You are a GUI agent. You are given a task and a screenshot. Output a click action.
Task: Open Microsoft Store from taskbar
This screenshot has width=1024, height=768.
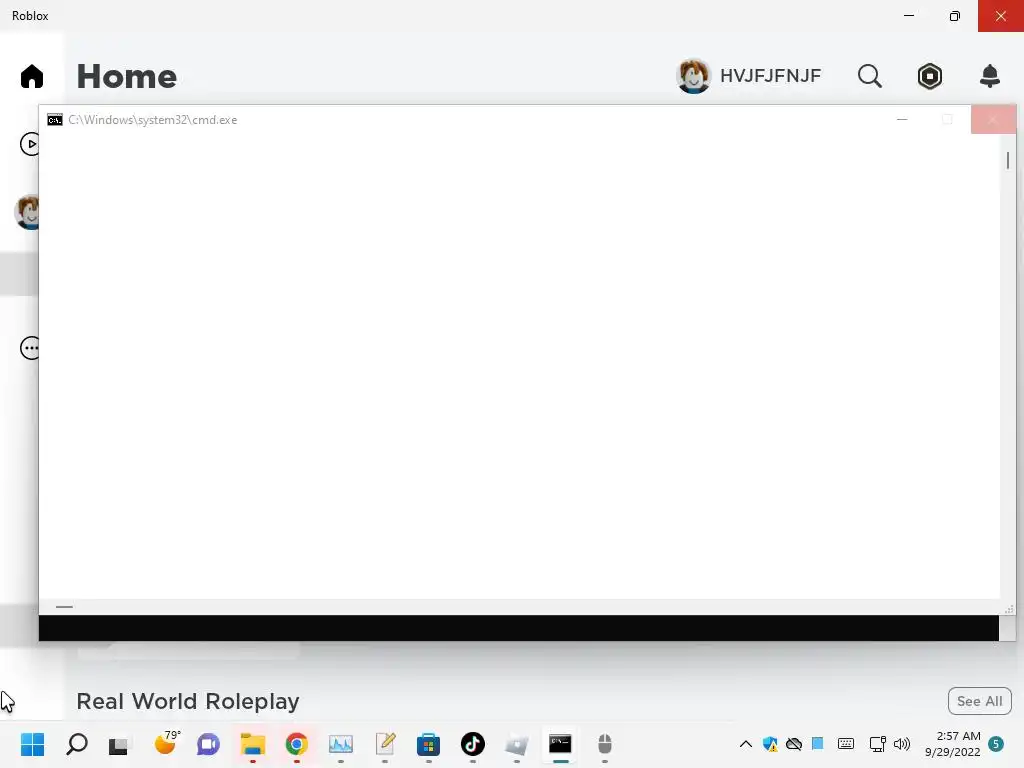428,744
